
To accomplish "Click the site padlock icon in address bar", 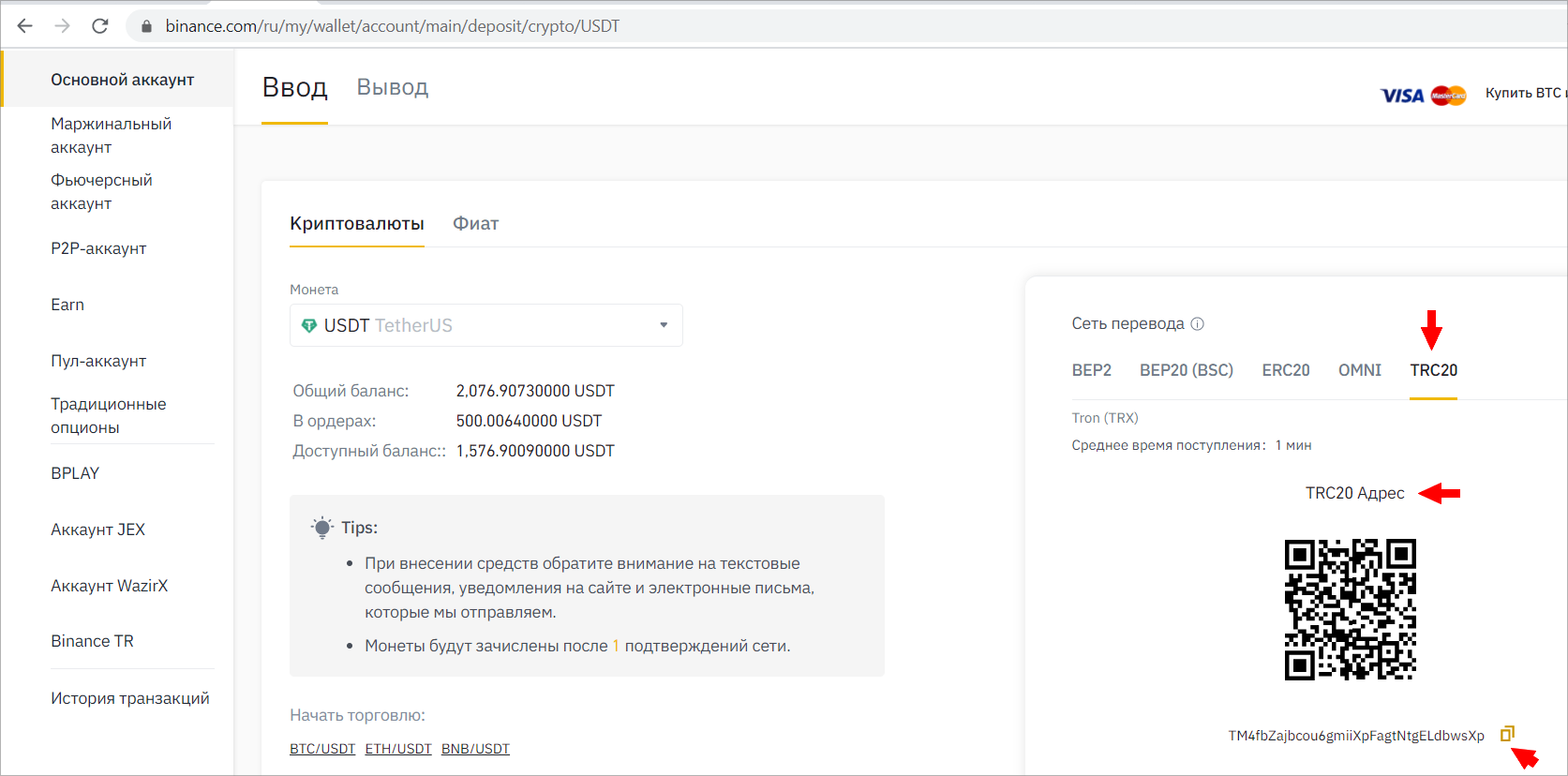I will pos(146,26).
